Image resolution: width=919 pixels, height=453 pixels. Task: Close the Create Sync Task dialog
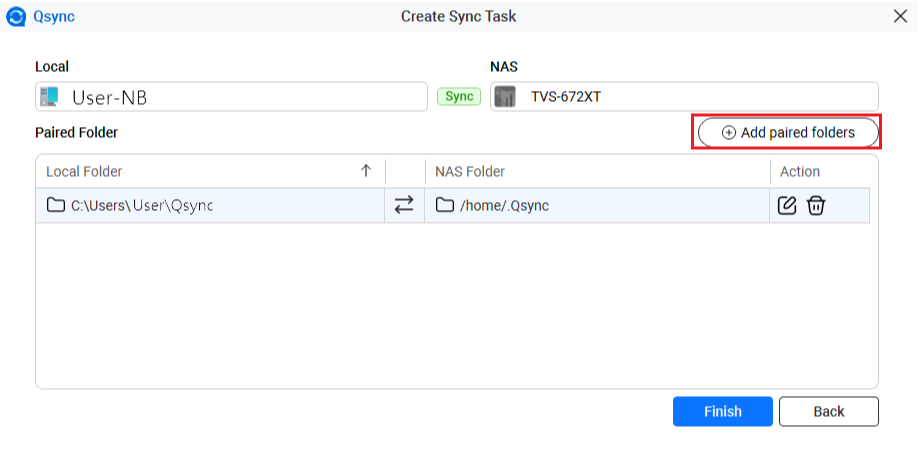click(x=899, y=16)
